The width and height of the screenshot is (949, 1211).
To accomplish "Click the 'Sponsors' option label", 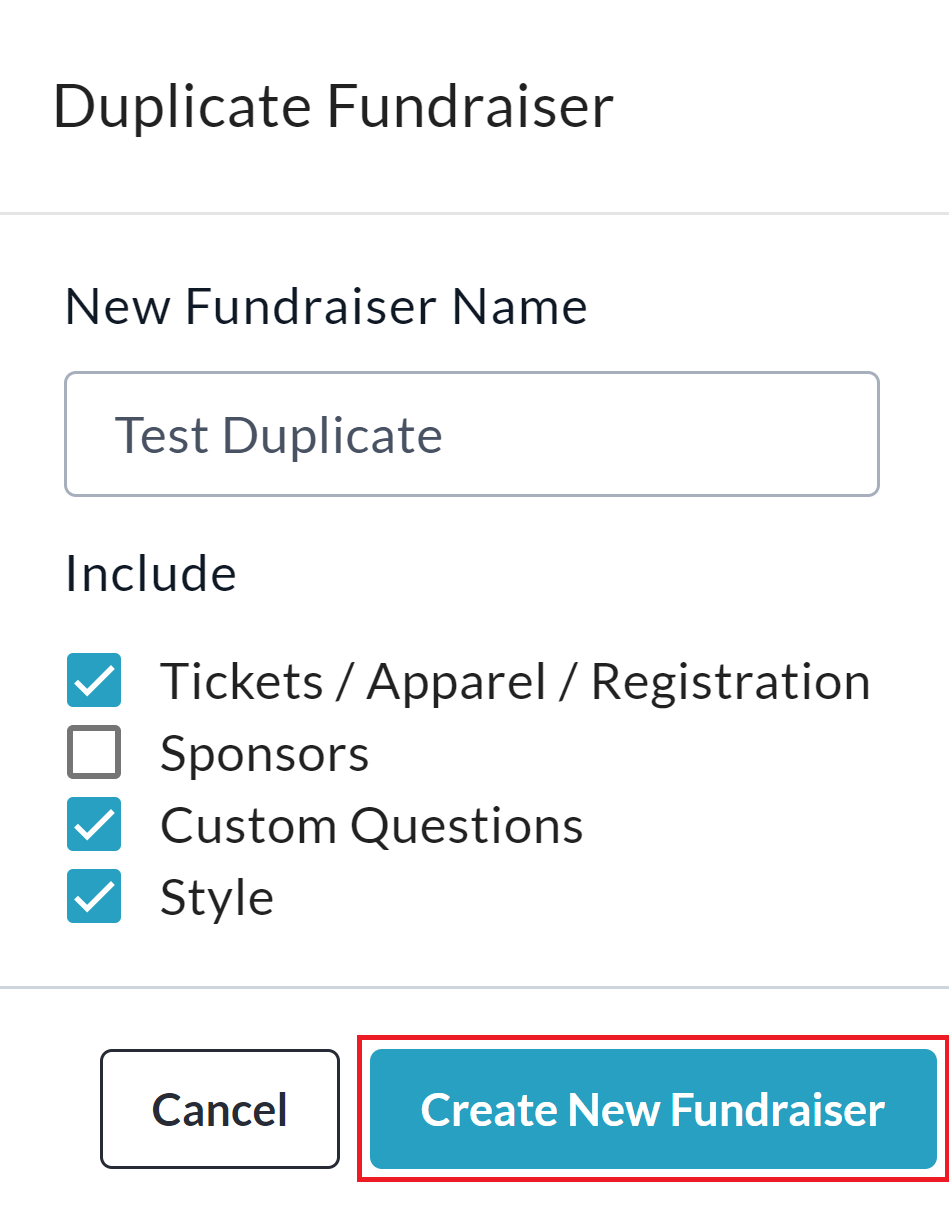I will tap(264, 754).
